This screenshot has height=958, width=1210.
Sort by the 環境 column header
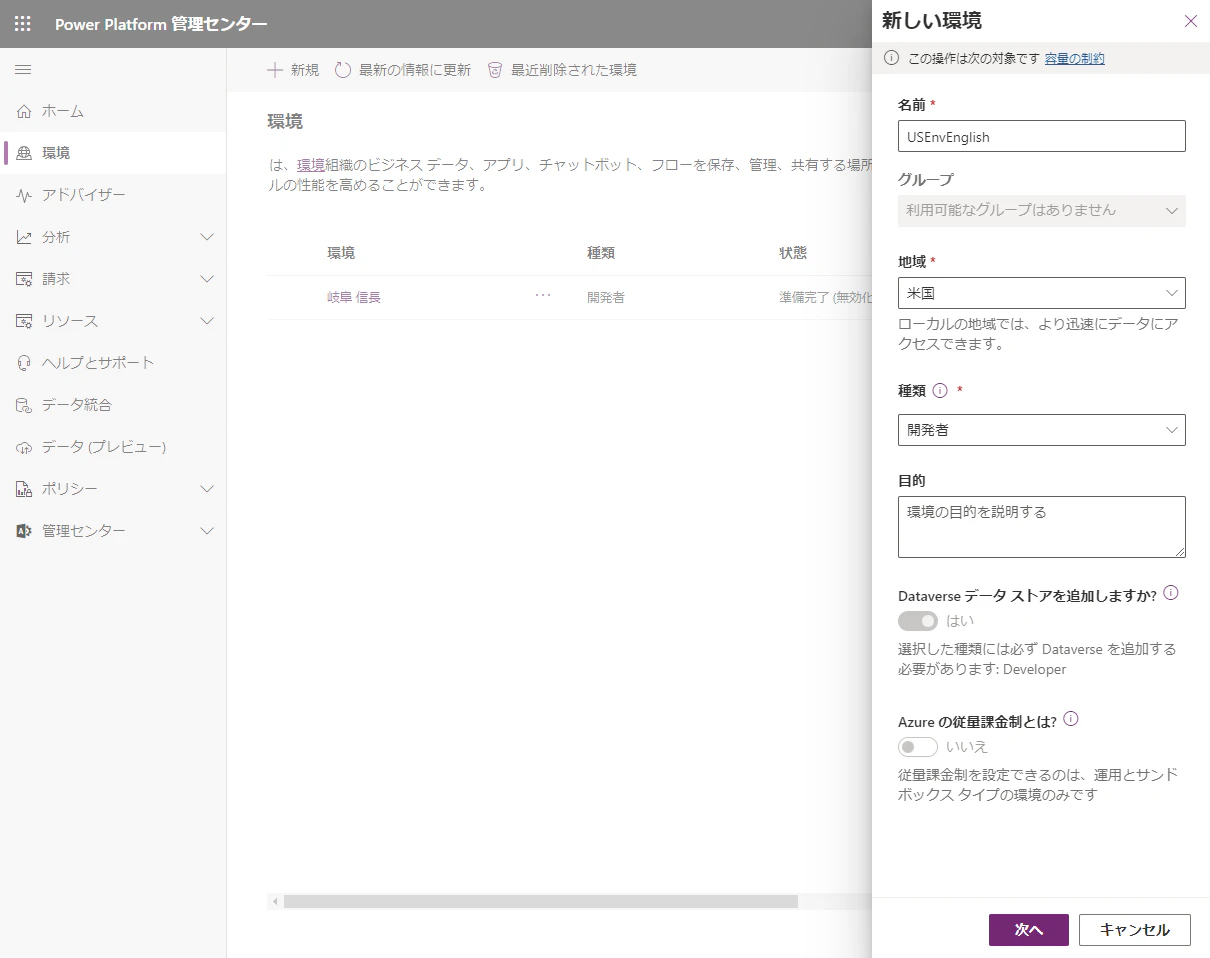point(341,253)
